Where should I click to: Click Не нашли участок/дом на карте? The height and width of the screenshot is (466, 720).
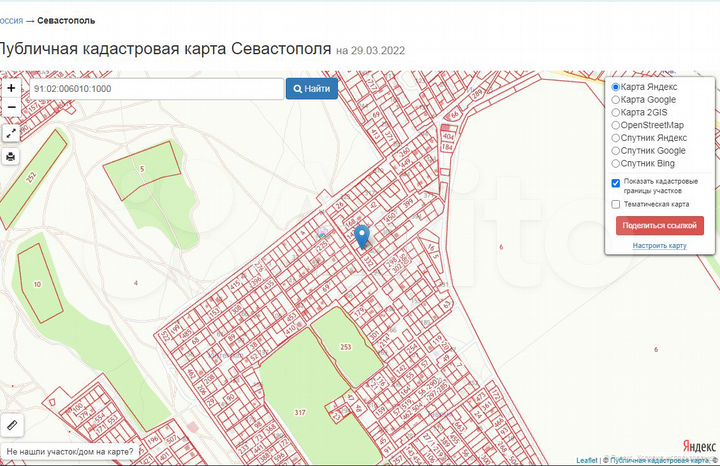point(70,452)
